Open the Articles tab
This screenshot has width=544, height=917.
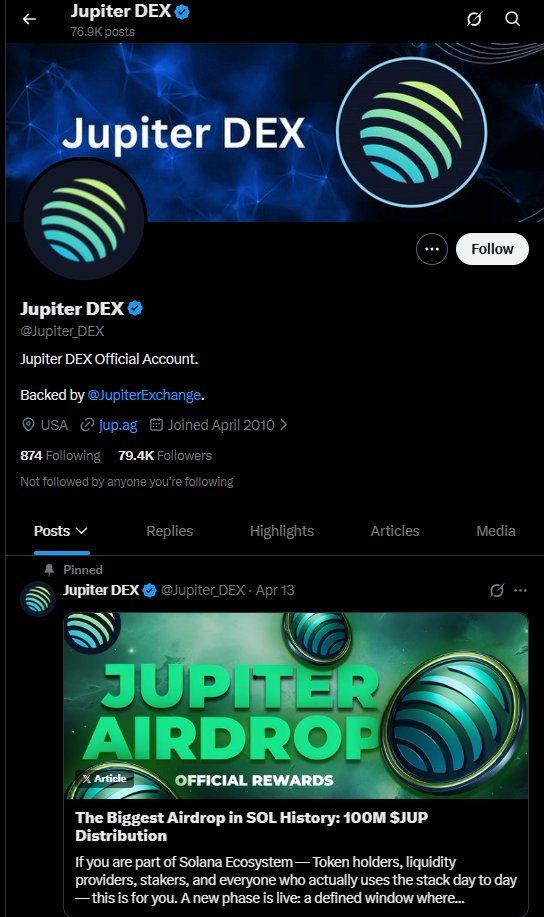tap(395, 531)
